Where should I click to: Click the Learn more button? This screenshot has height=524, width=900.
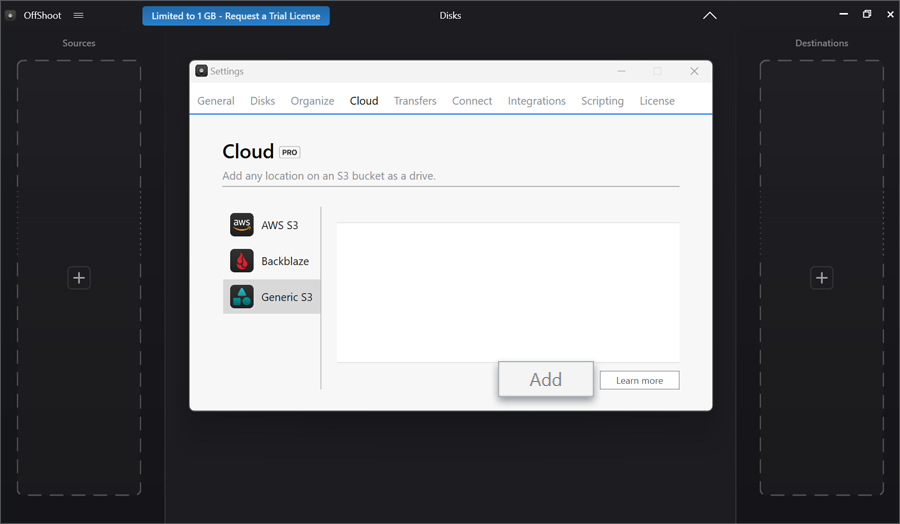point(639,380)
